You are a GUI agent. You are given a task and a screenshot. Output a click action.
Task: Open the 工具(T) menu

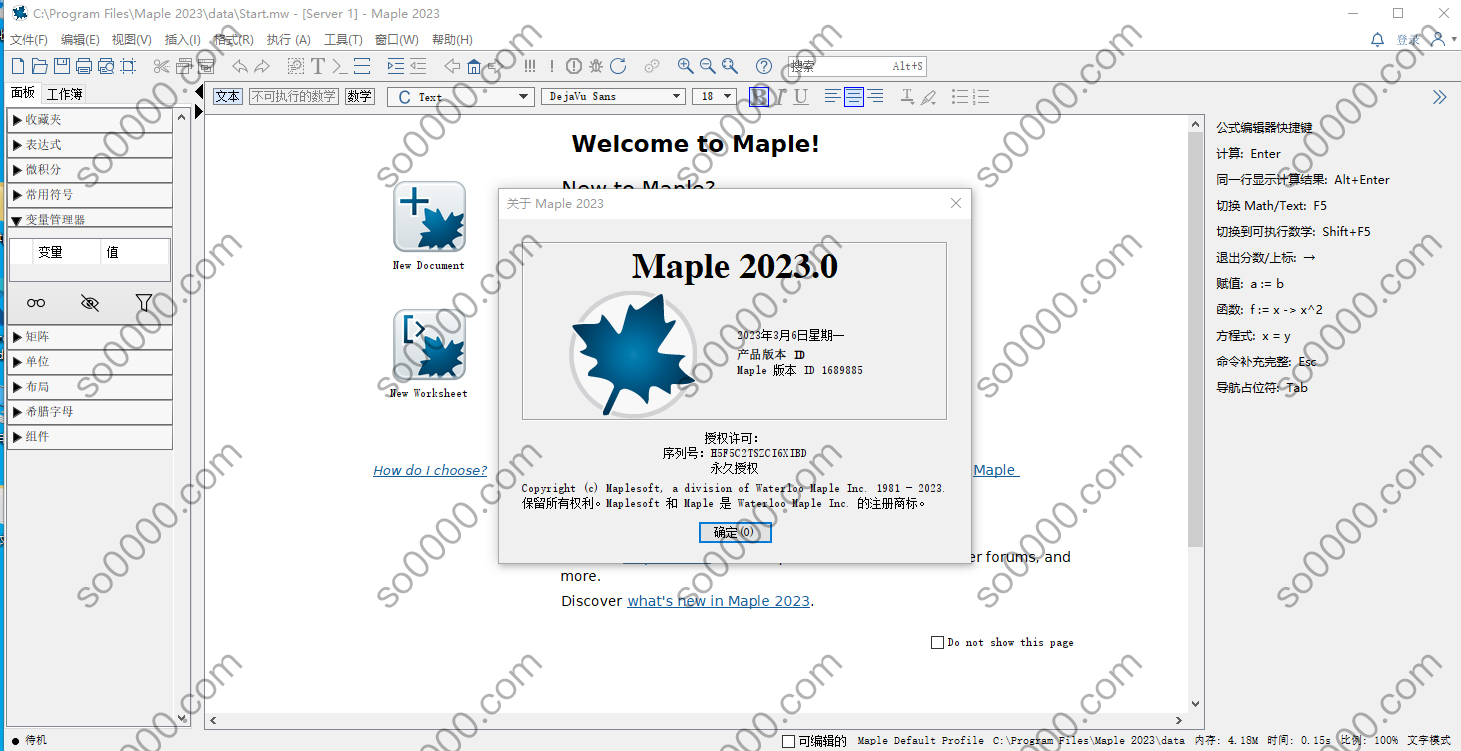(x=343, y=40)
